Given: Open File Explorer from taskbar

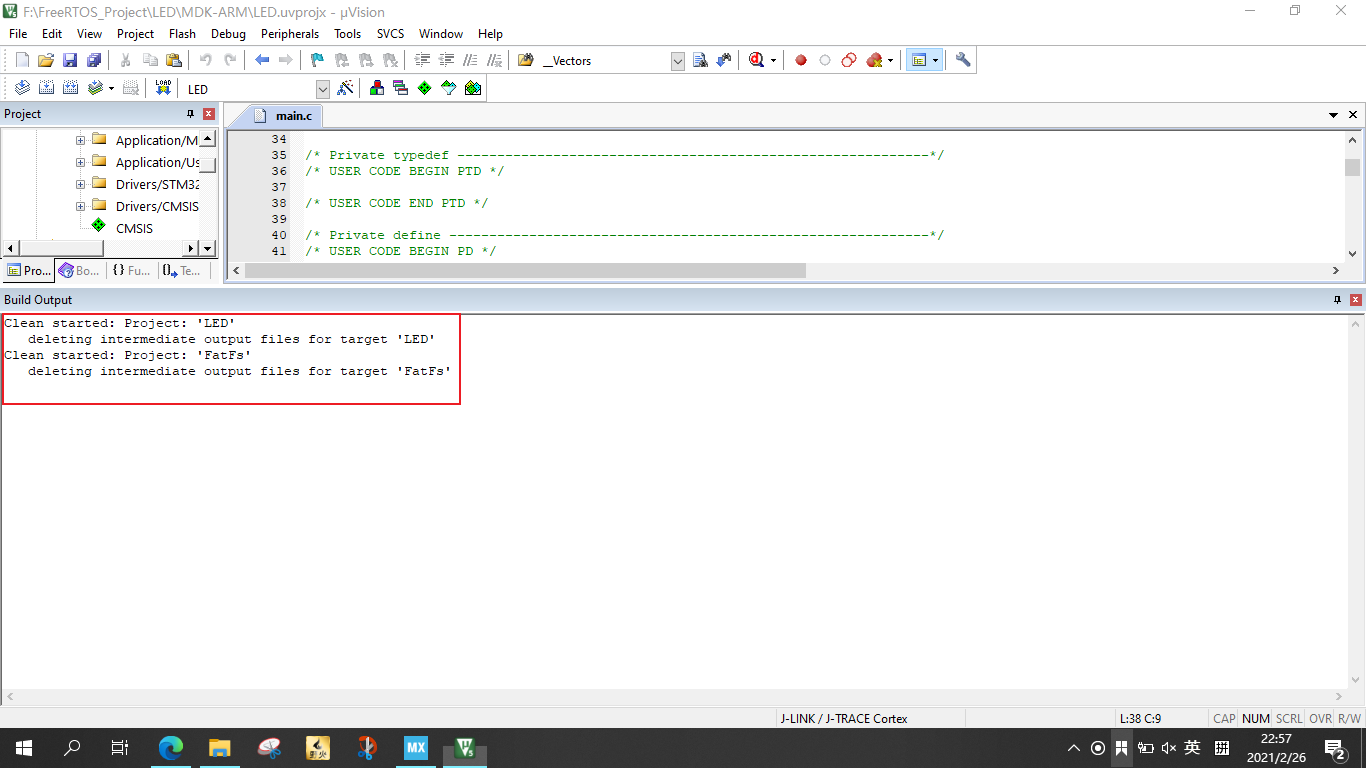Looking at the screenshot, I should pyautogui.click(x=220, y=748).
